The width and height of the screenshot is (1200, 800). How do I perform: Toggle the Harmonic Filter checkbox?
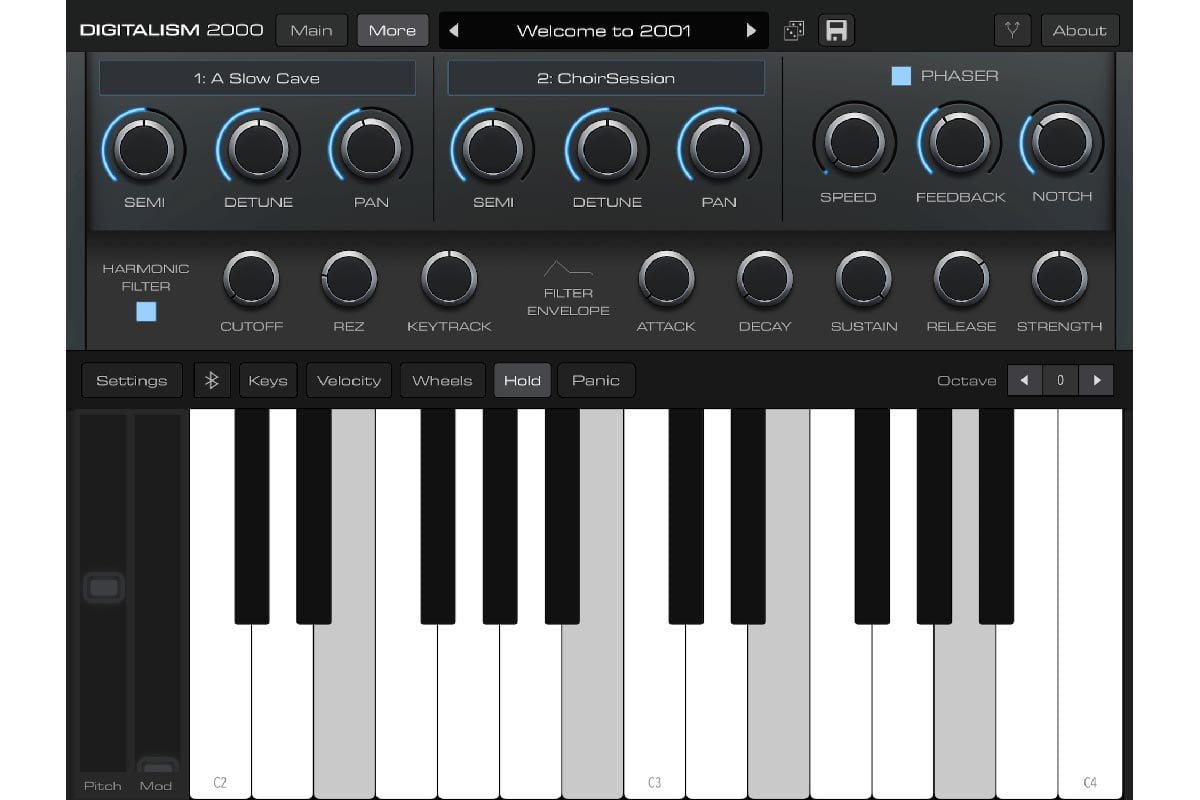tap(146, 312)
